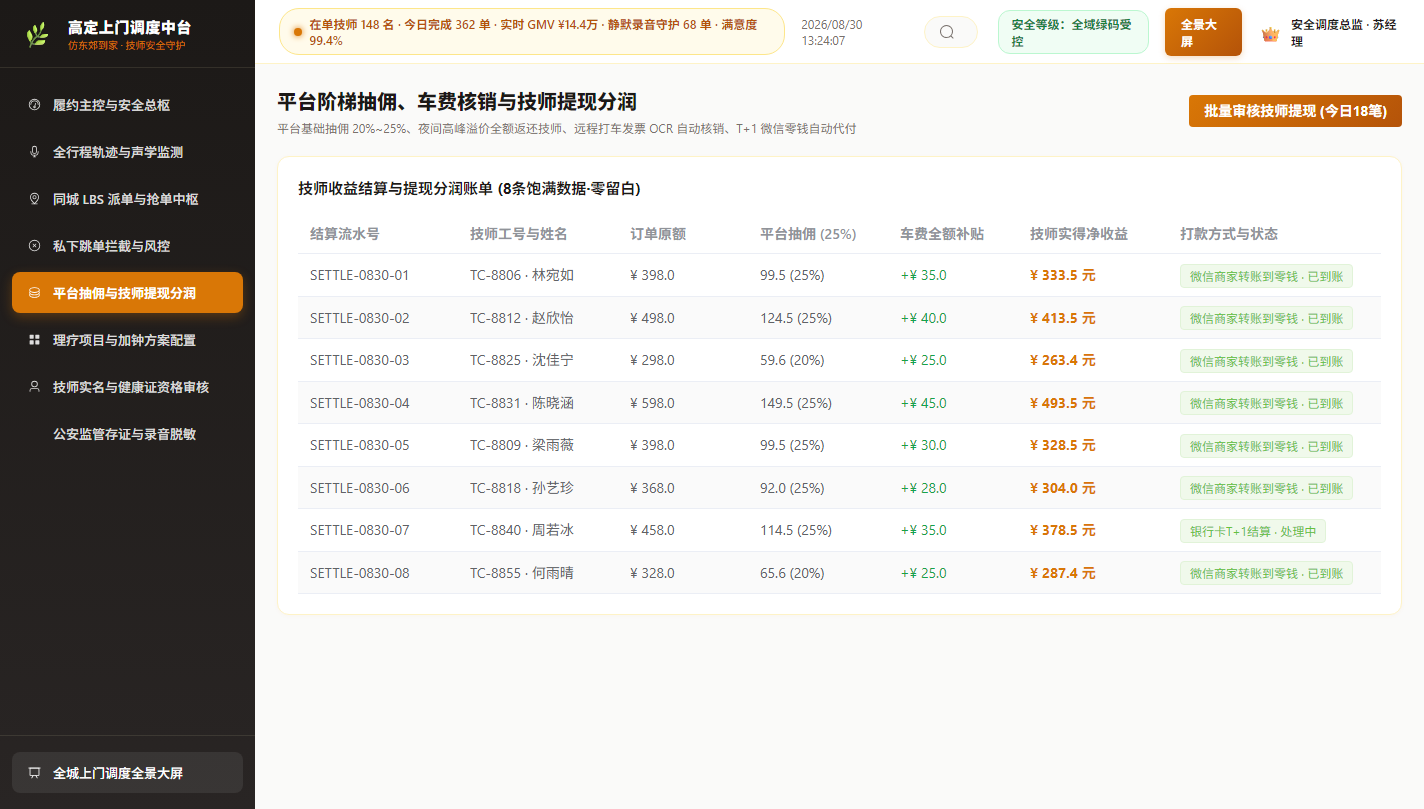1424x809 pixels.
Task: Click the grid icon beside 理疗项目与加钟方案配置
Action: click(x=34, y=340)
